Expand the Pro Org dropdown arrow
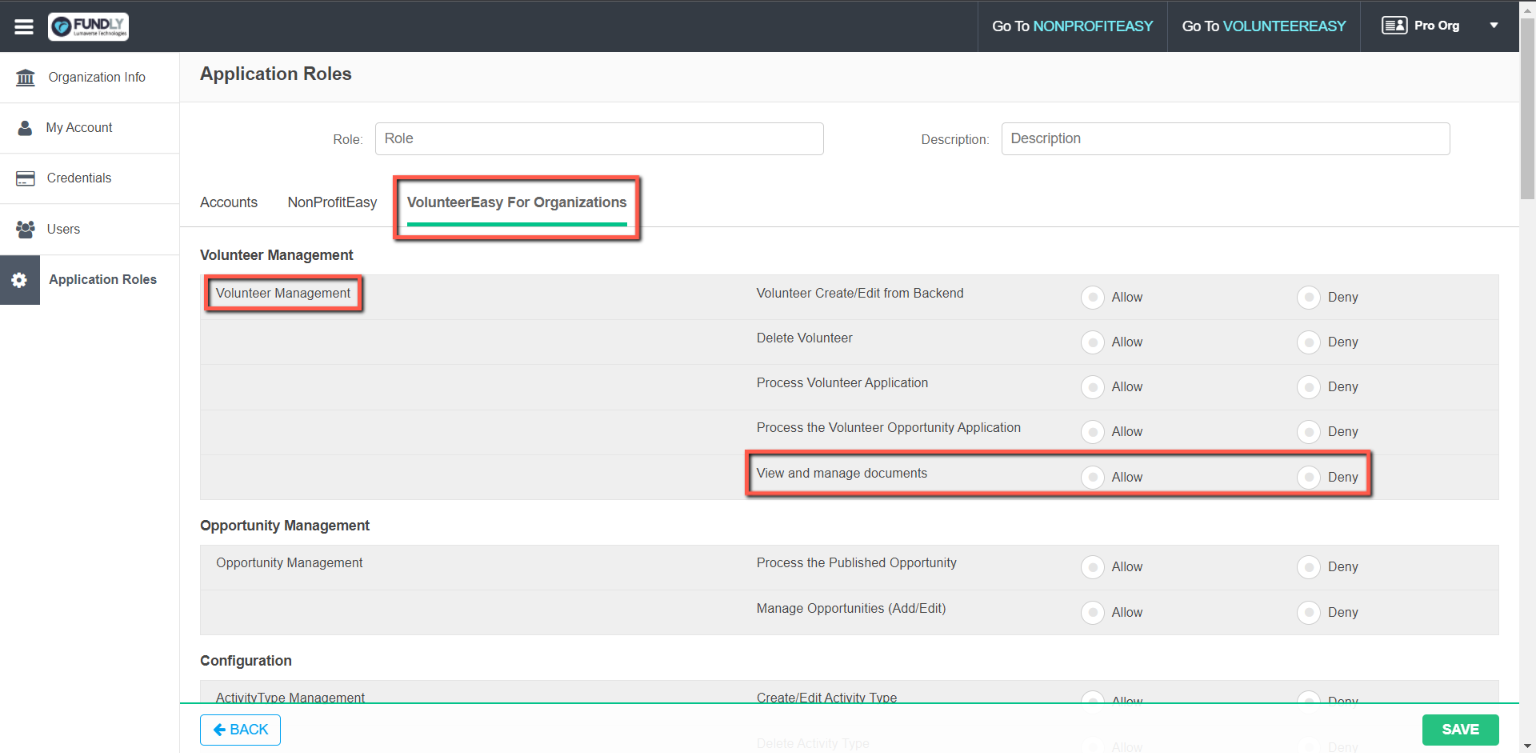1536x753 pixels. pyautogui.click(x=1494, y=26)
